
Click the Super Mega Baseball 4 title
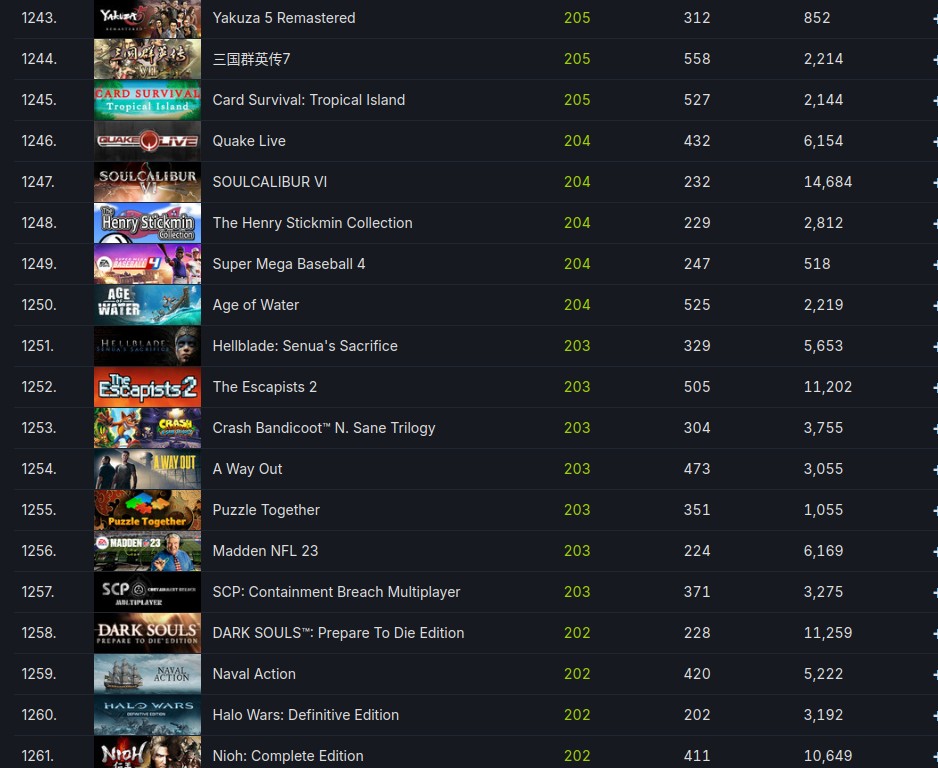coord(289,264)
